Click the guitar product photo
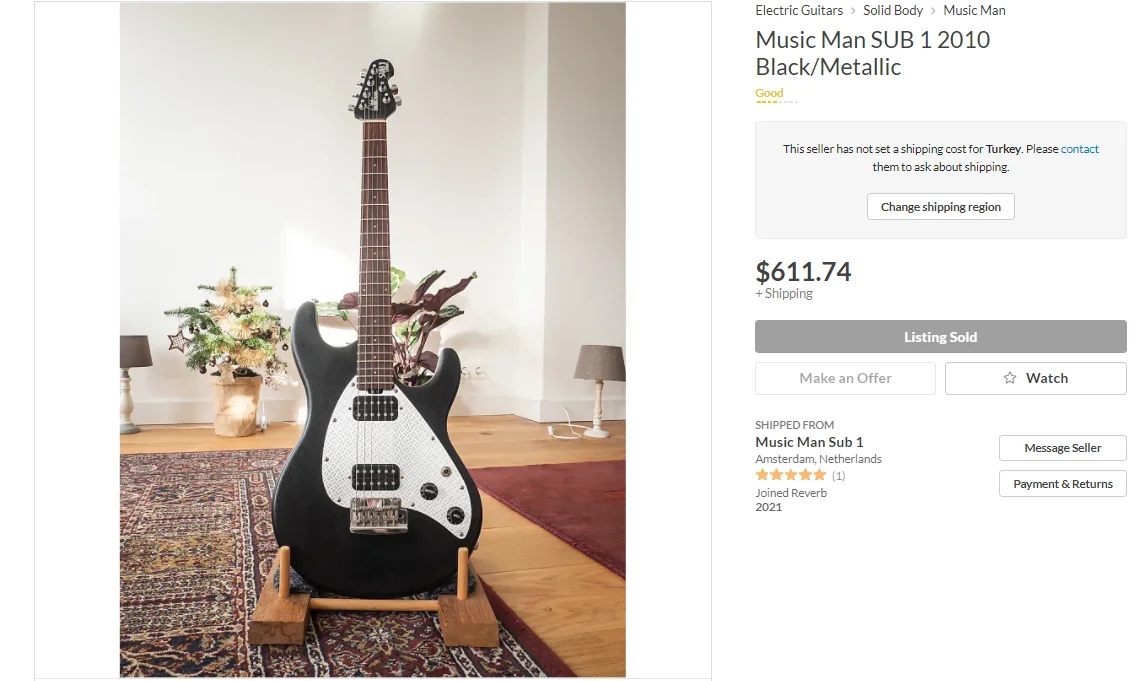This screenshot has width=1140, height=681. pos(372,339)
